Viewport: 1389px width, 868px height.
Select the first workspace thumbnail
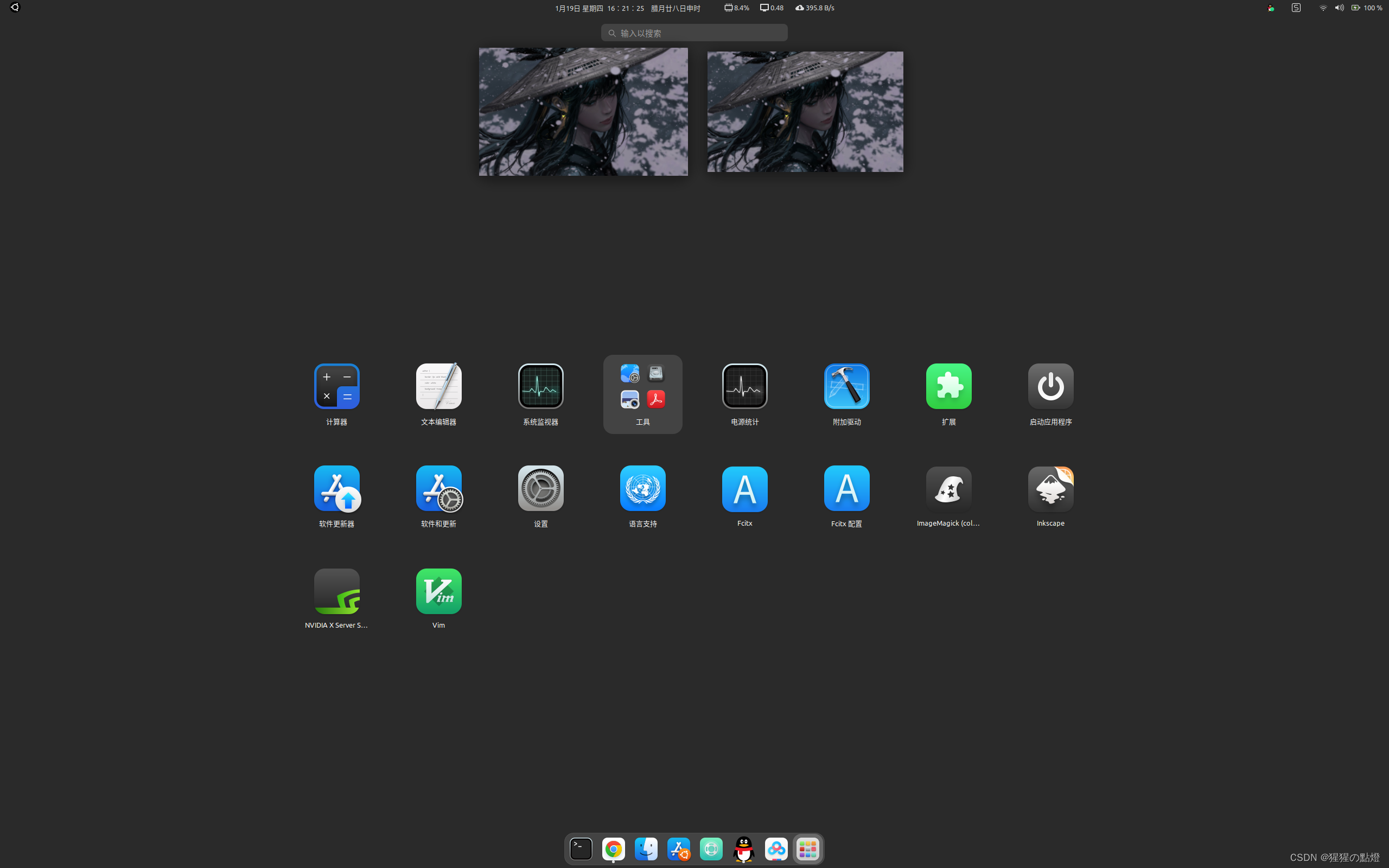[583, 111]
